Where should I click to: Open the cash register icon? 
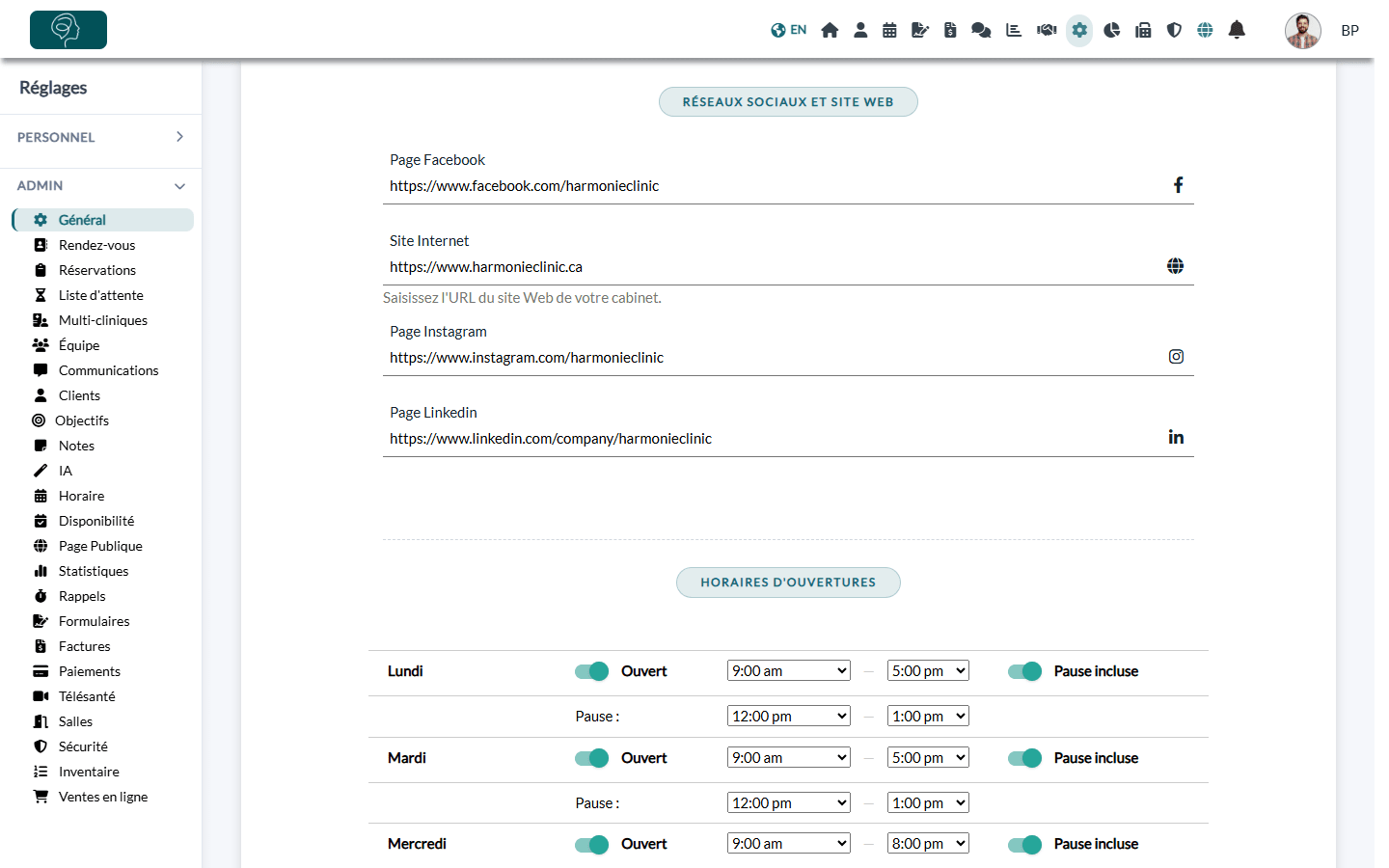[x=1143, y=30]
